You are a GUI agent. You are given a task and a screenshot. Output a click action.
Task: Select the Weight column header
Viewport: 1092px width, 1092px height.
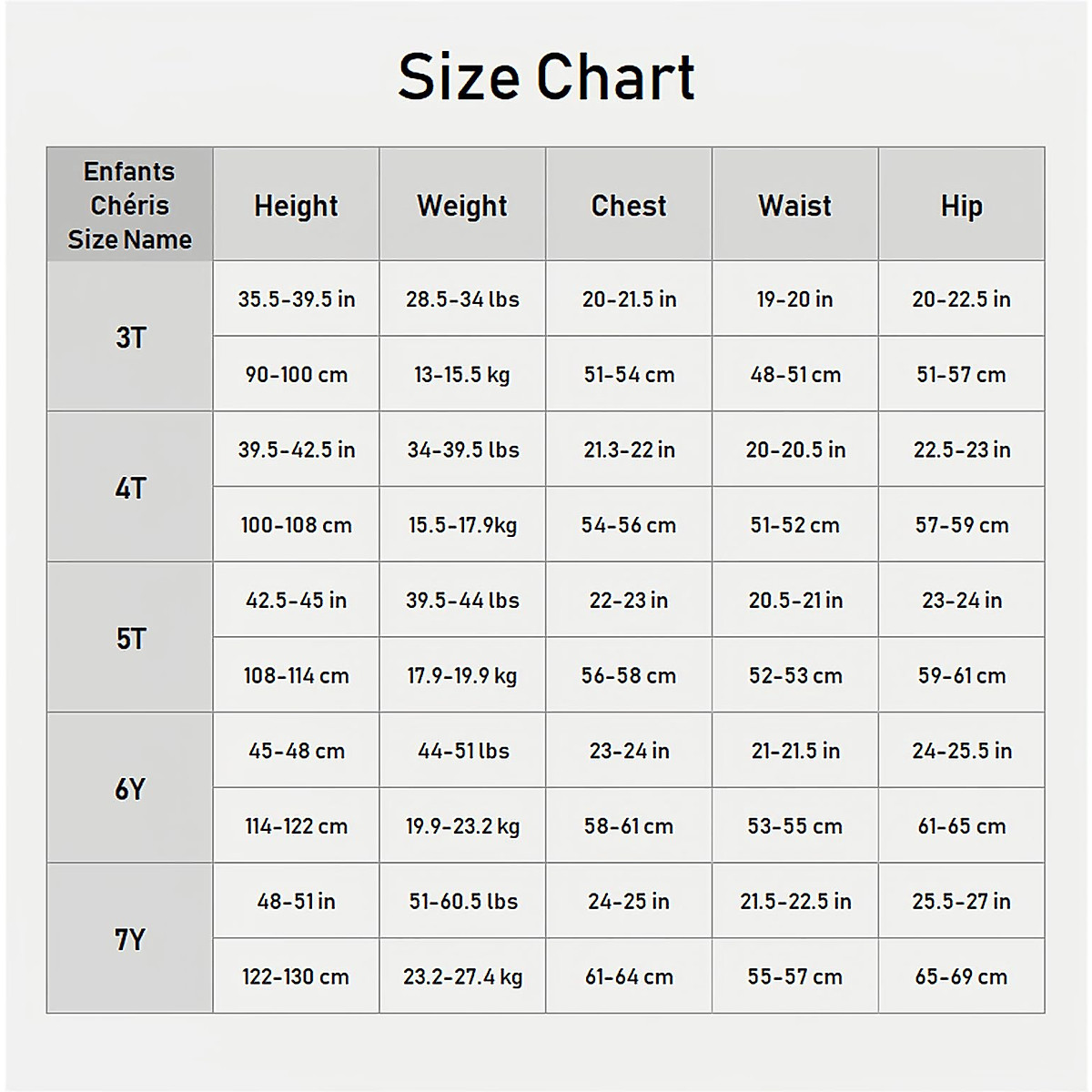point(462,206)
